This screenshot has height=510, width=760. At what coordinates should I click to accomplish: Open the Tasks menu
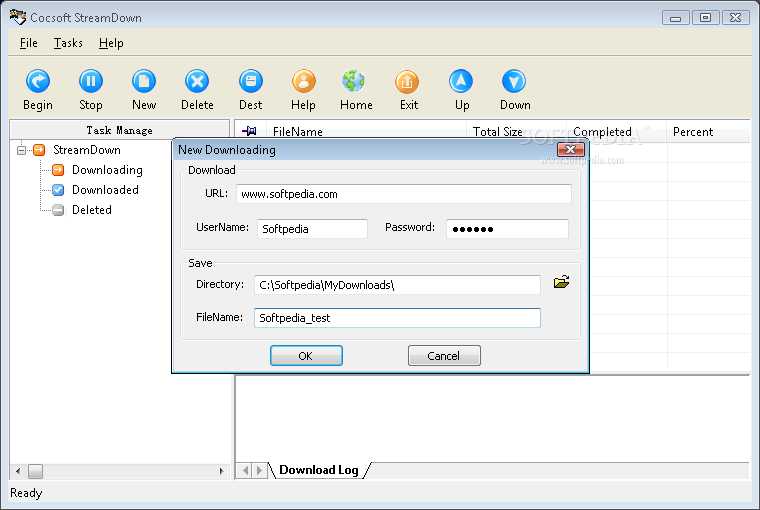(x=68, y=43)
